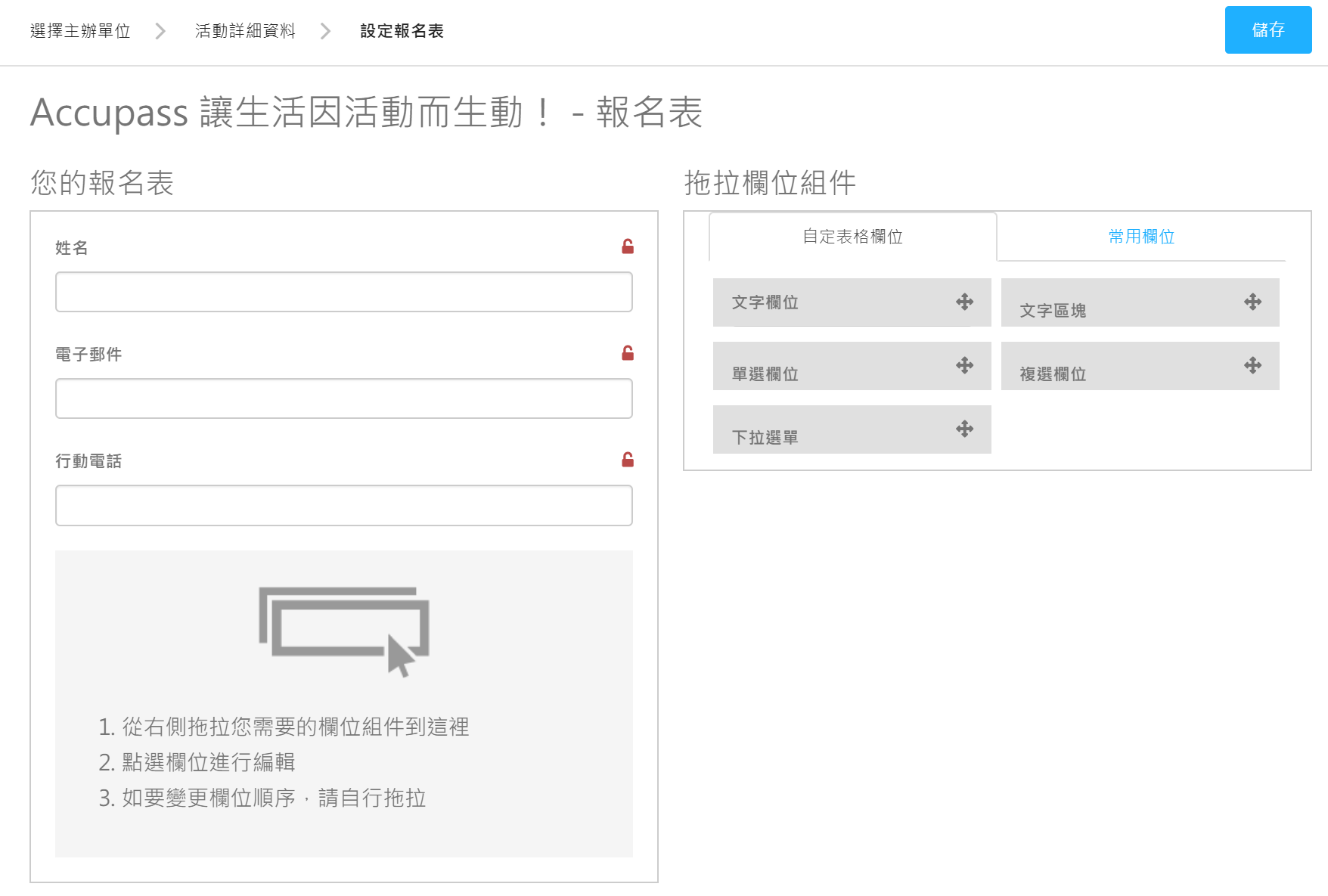
Task: Click the 電子郵件 text input box
Action: pos(344,398)
